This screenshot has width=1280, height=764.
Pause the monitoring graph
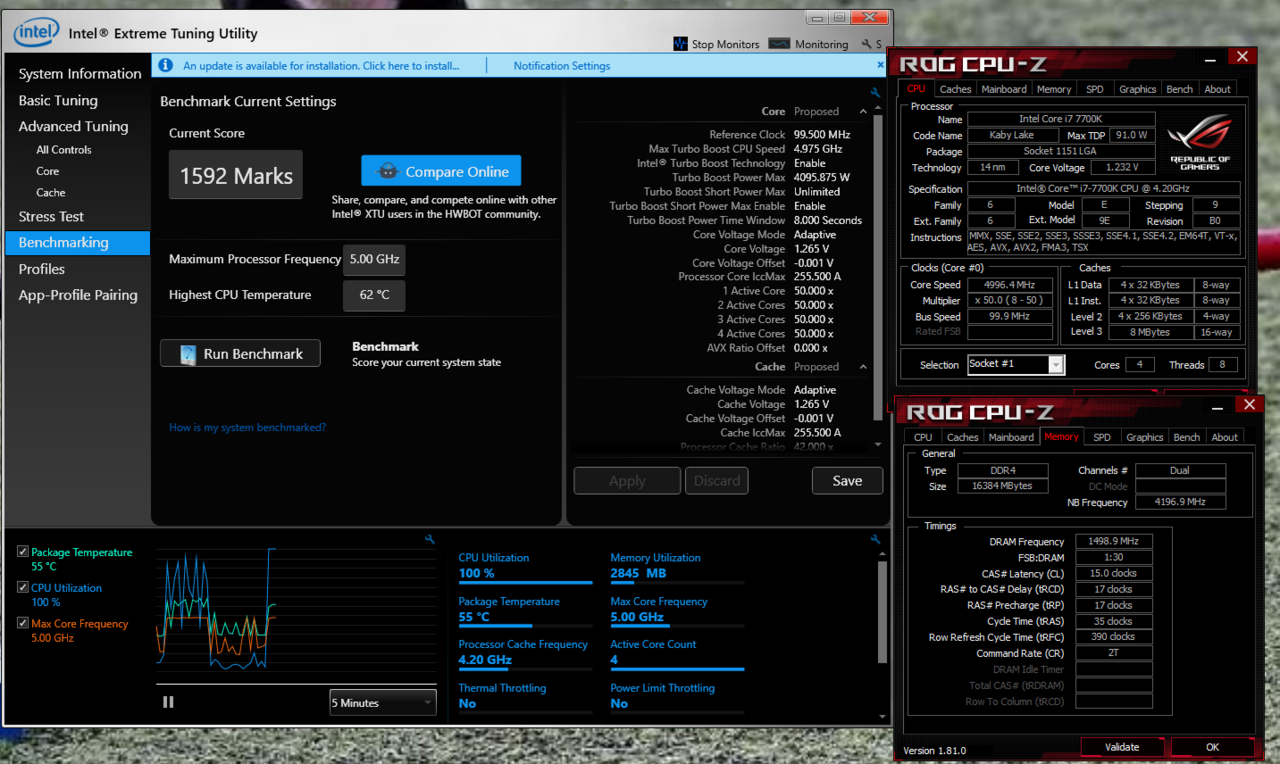[168, 702]
